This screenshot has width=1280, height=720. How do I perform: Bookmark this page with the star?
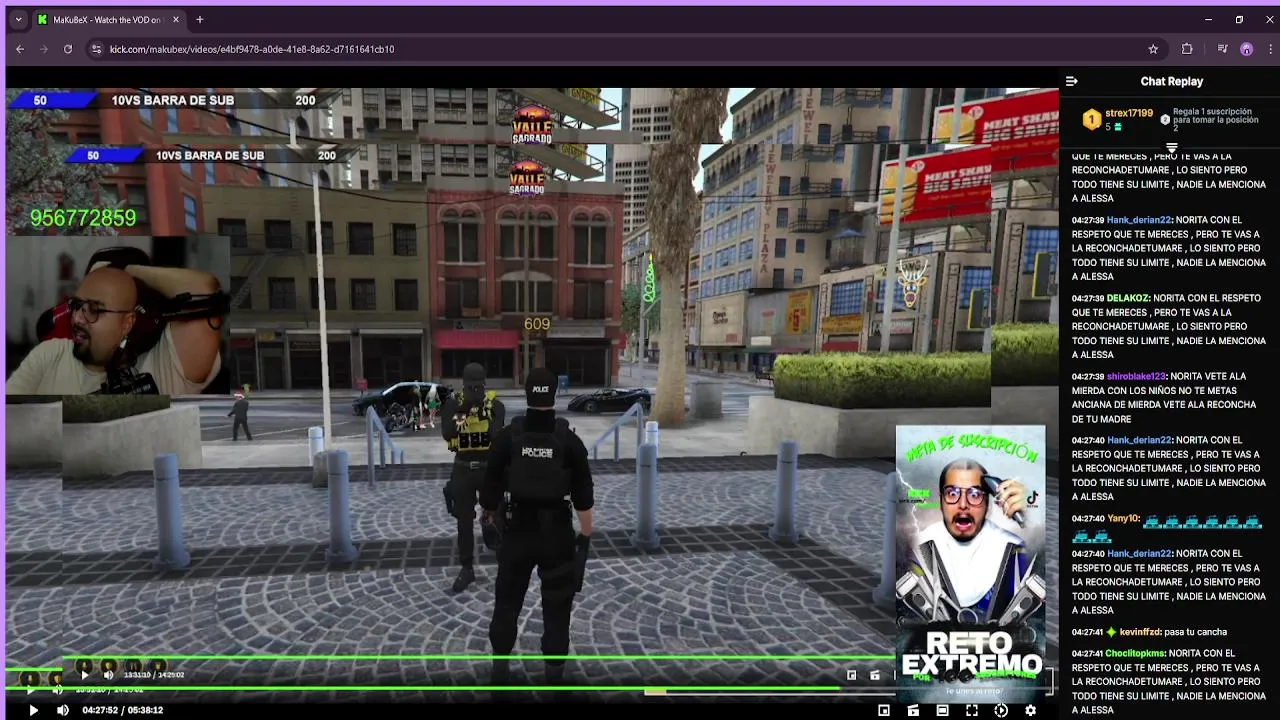tap(1153, 49)
